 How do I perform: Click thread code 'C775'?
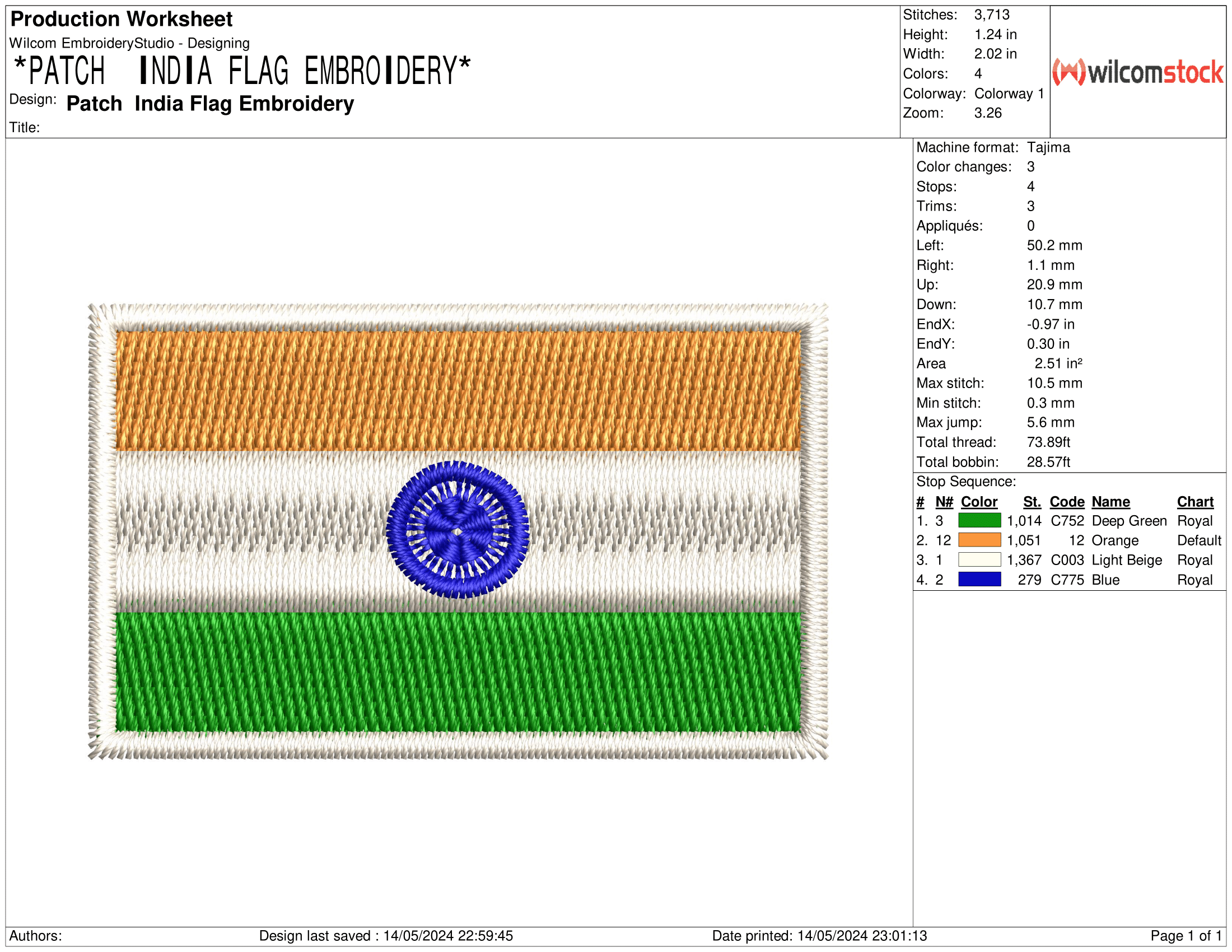point(1067,580)
